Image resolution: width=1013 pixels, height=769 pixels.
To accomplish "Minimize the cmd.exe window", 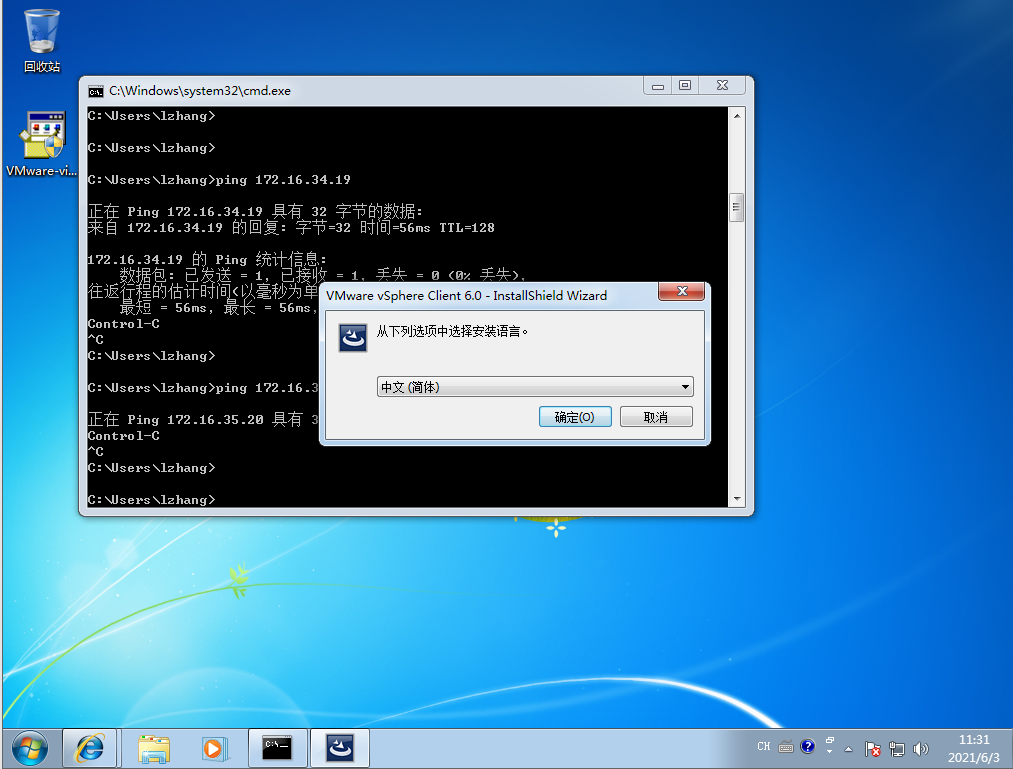I will (x=658, y=86).
